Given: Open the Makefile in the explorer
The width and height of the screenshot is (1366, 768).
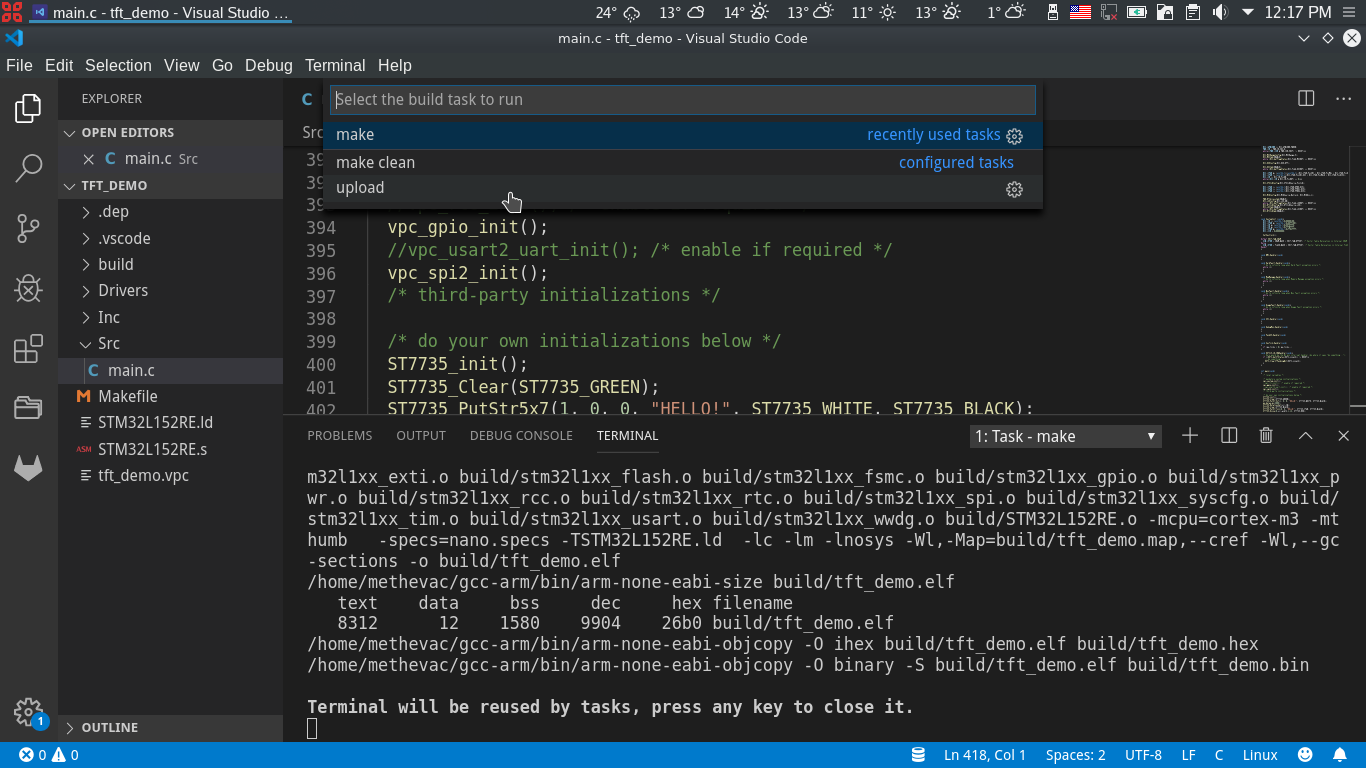Looking at the screenshot, I should 128,396.
